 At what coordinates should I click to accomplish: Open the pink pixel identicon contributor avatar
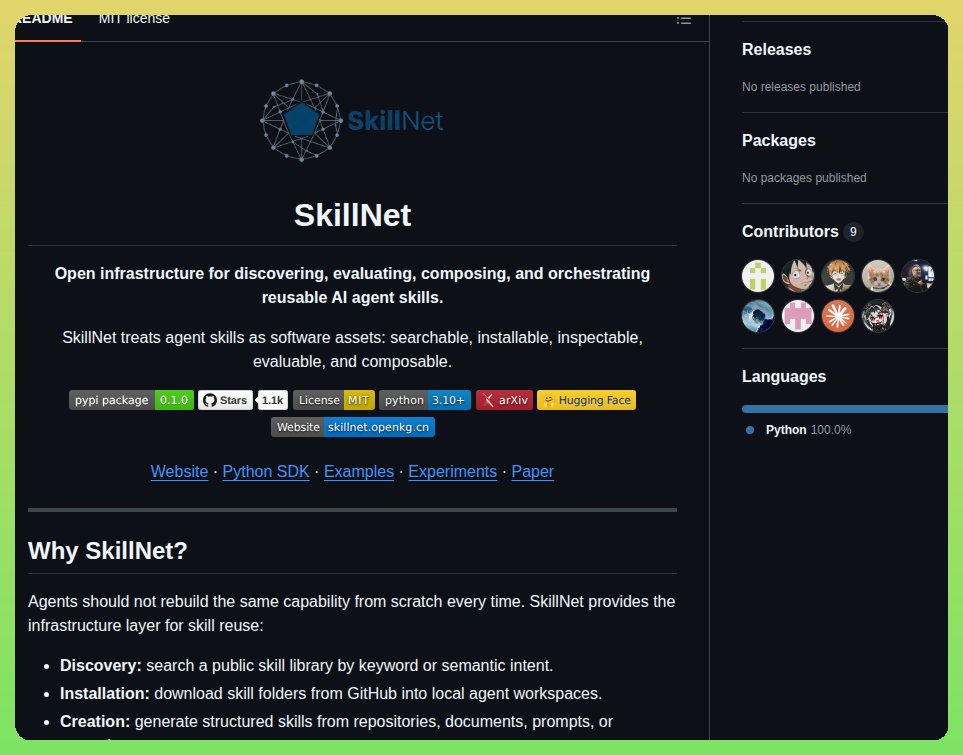(798, 316)
